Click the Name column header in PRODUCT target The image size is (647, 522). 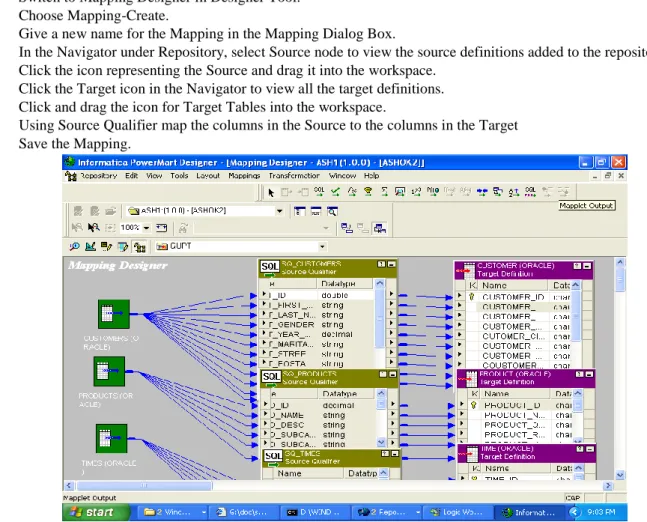515,394
